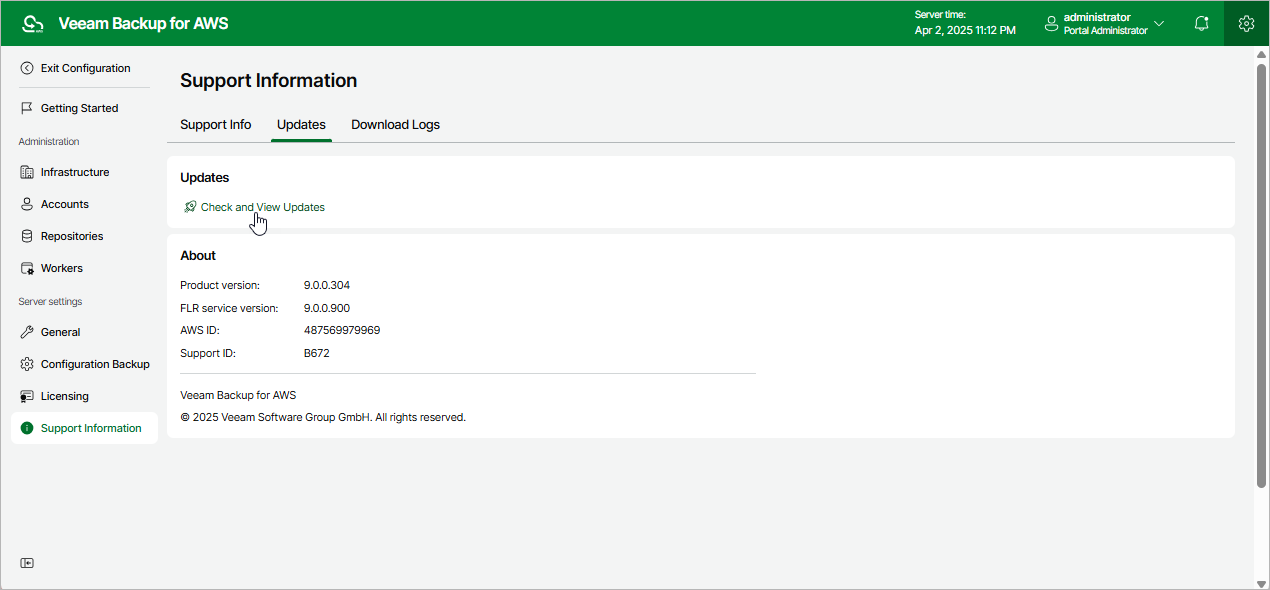The image size is (1270, 590).
Task: Select the Updates tab
Action: click(x=301, y=125)
